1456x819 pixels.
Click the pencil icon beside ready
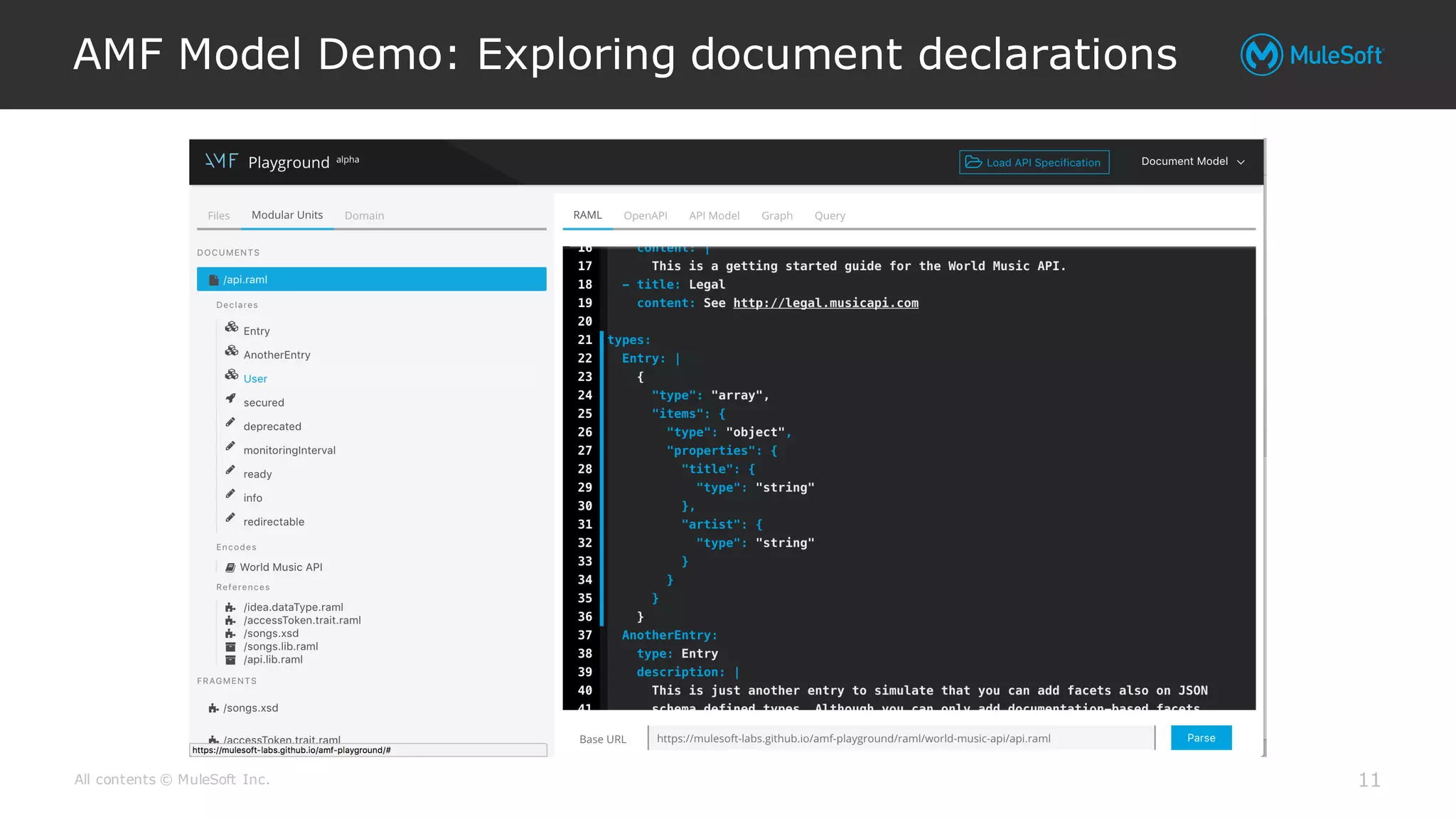pos(230,470)
